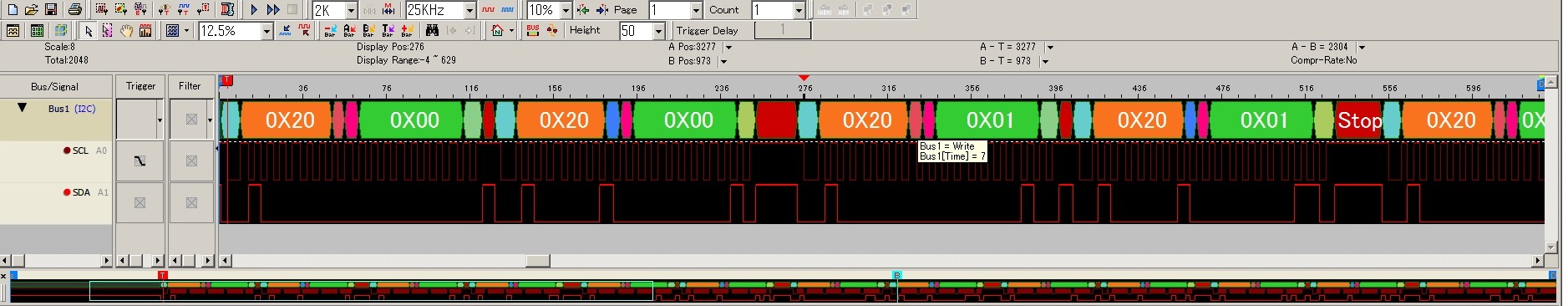
Task: Toggle the SDA trigger condition cell
Action: [x=140, y=203]
